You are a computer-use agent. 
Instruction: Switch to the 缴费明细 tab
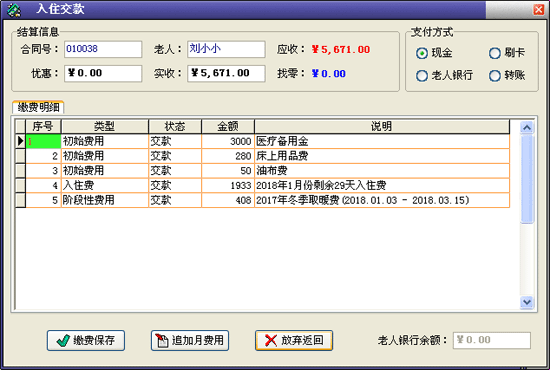[38, 107]
